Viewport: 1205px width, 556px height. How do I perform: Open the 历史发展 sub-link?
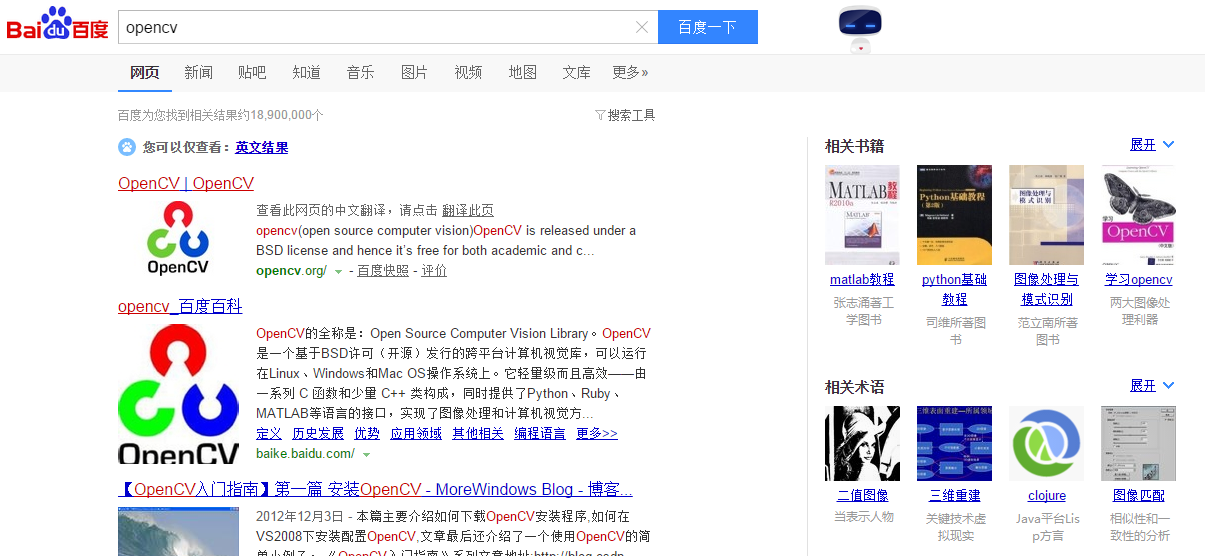click(x=318, y=434)
